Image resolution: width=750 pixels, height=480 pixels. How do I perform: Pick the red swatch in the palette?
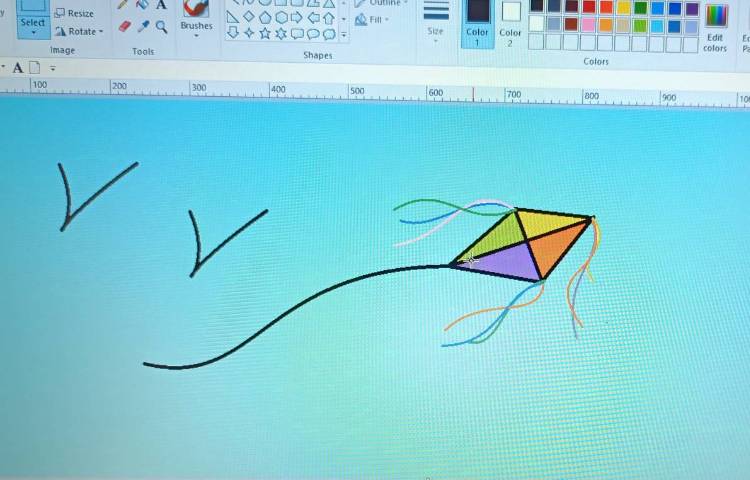point(589,7)
